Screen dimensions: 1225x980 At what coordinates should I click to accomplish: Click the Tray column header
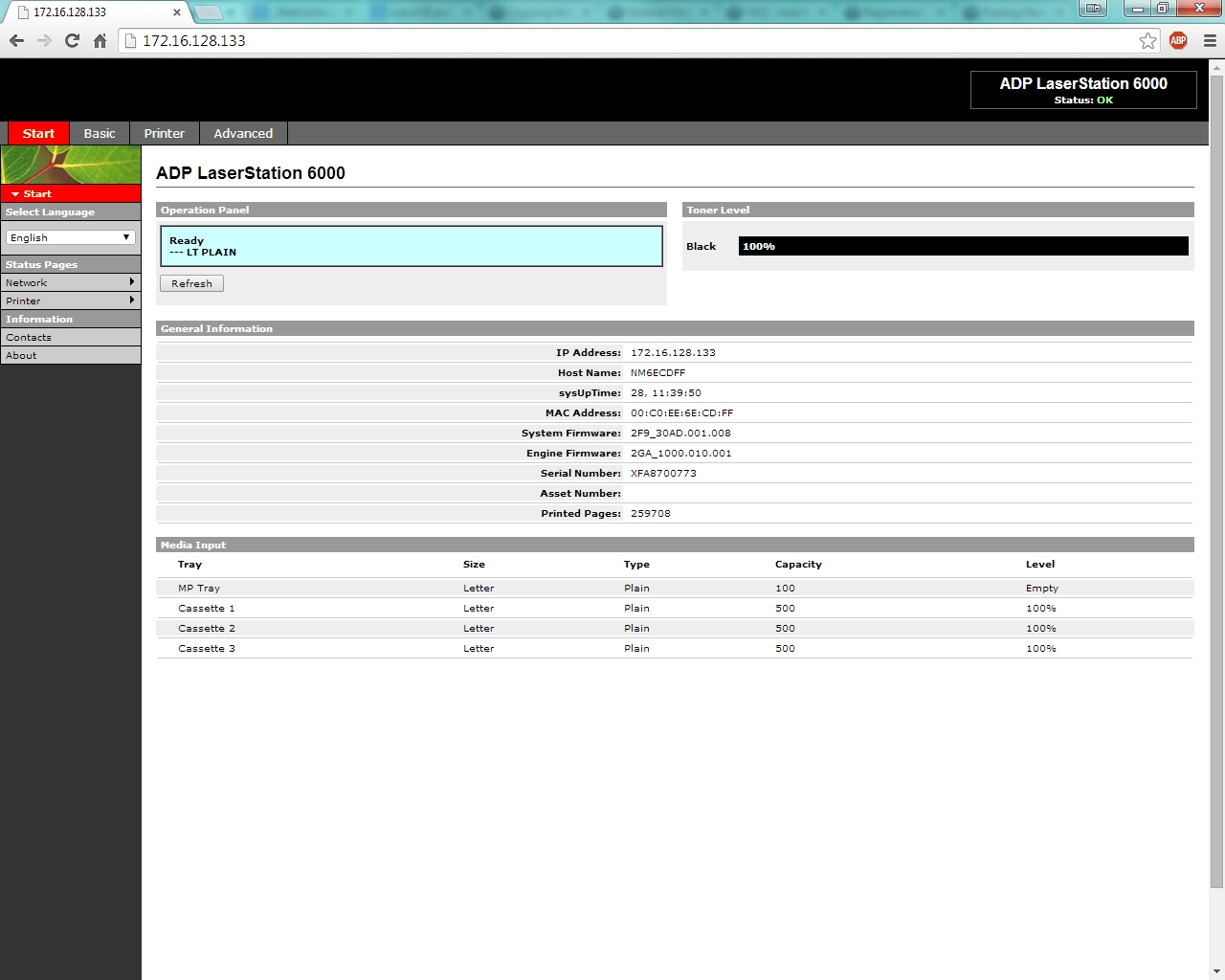[189, 564]
